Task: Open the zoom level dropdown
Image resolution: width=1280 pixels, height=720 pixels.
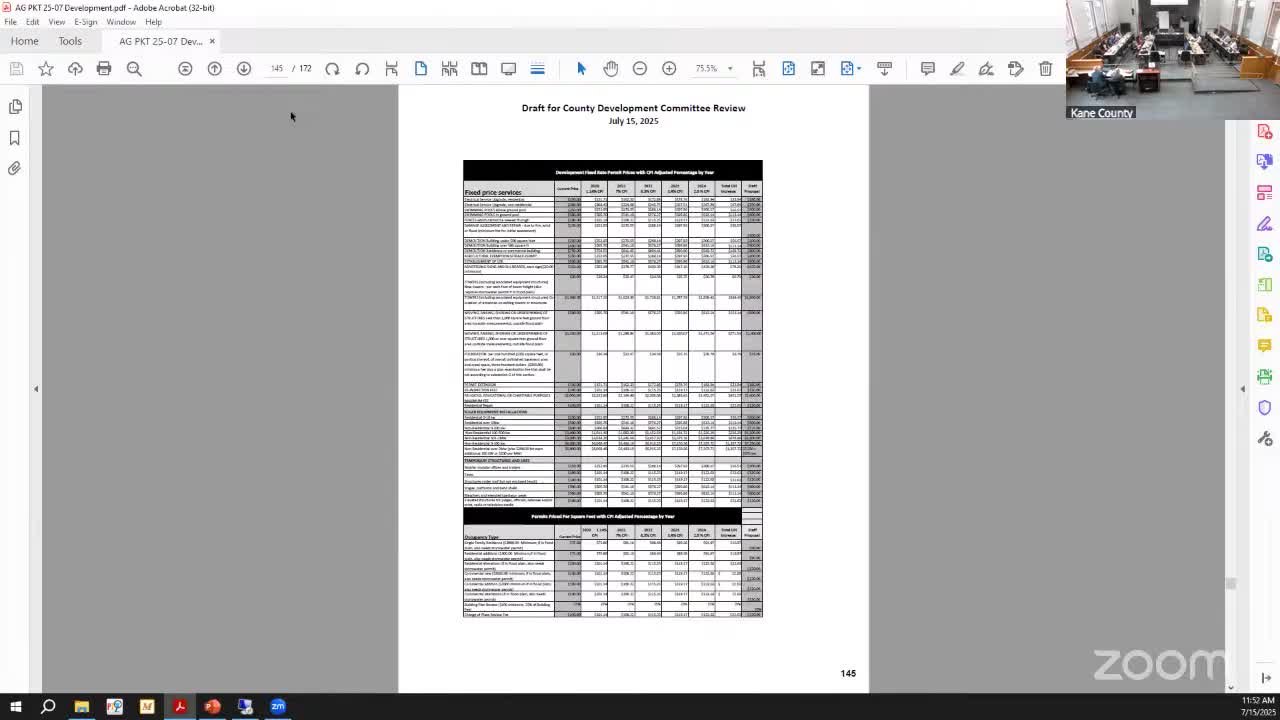Action: click(730, 68)
